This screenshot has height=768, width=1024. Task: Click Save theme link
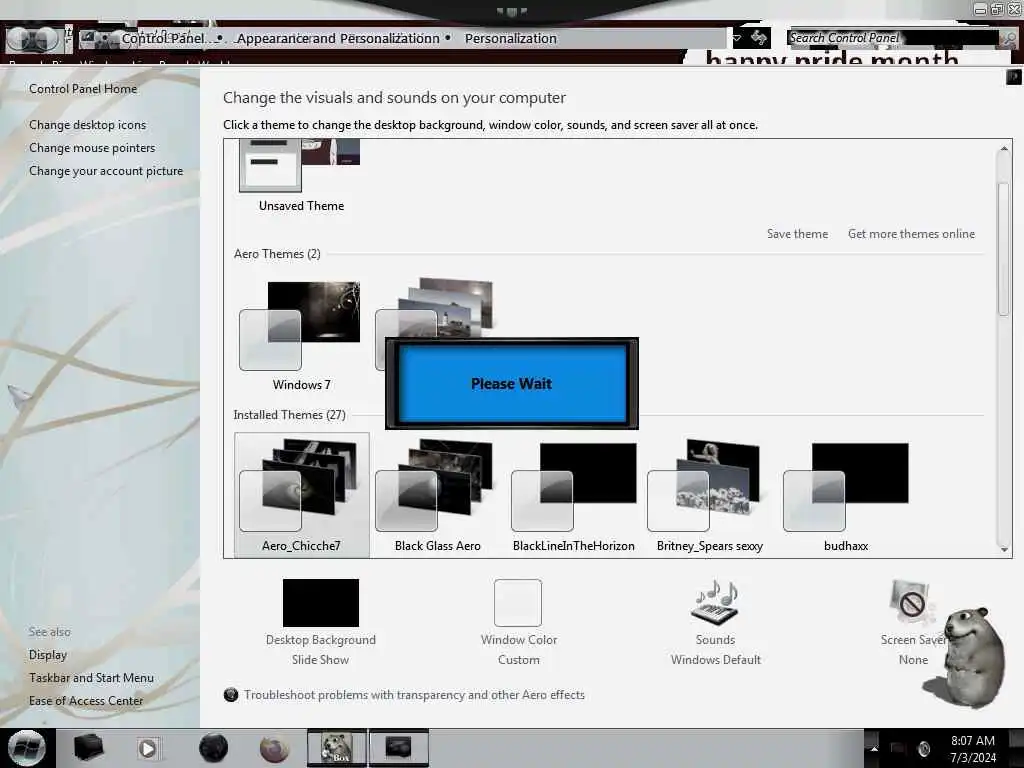(x=797, y=234)
